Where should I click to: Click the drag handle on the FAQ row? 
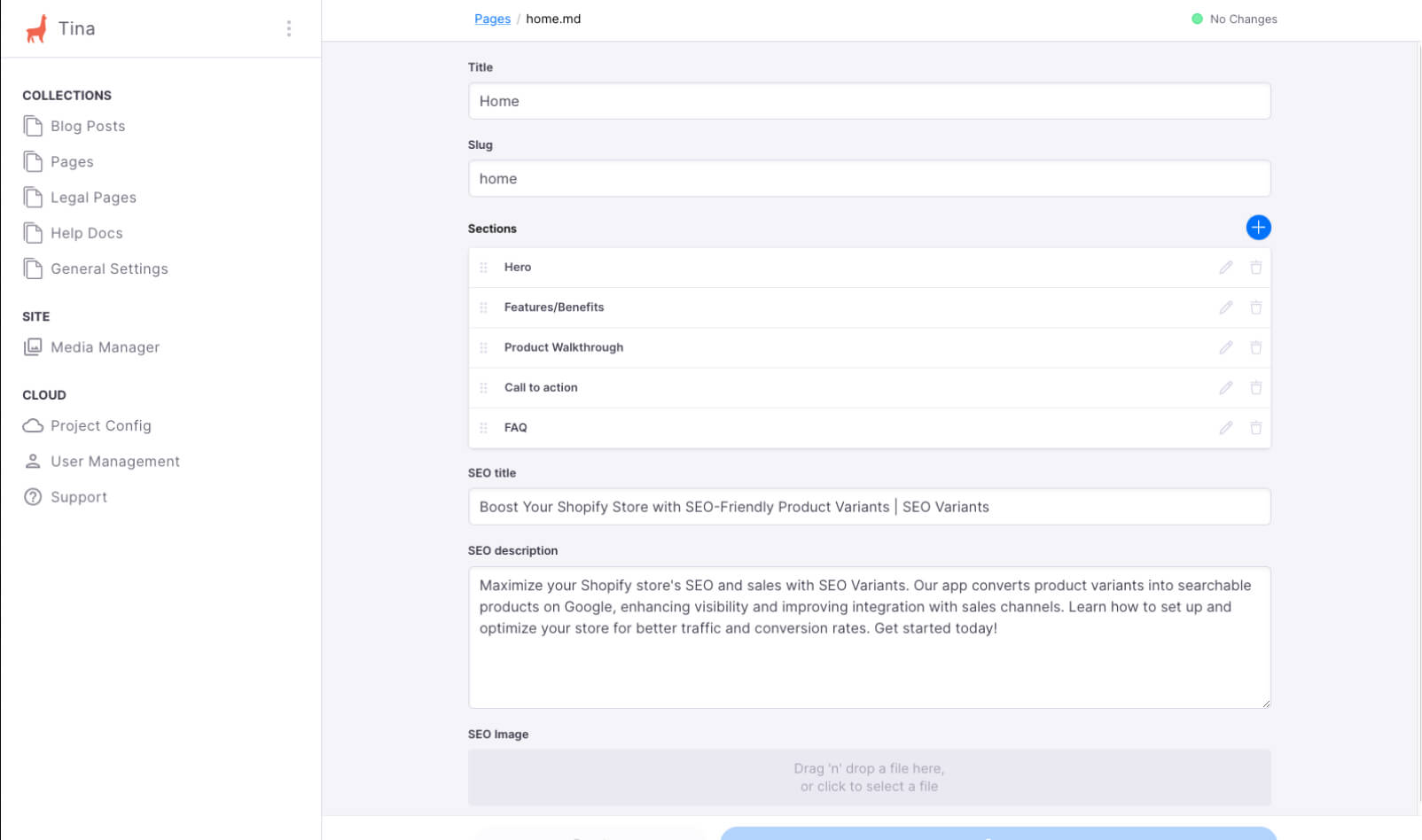(484, 428)
